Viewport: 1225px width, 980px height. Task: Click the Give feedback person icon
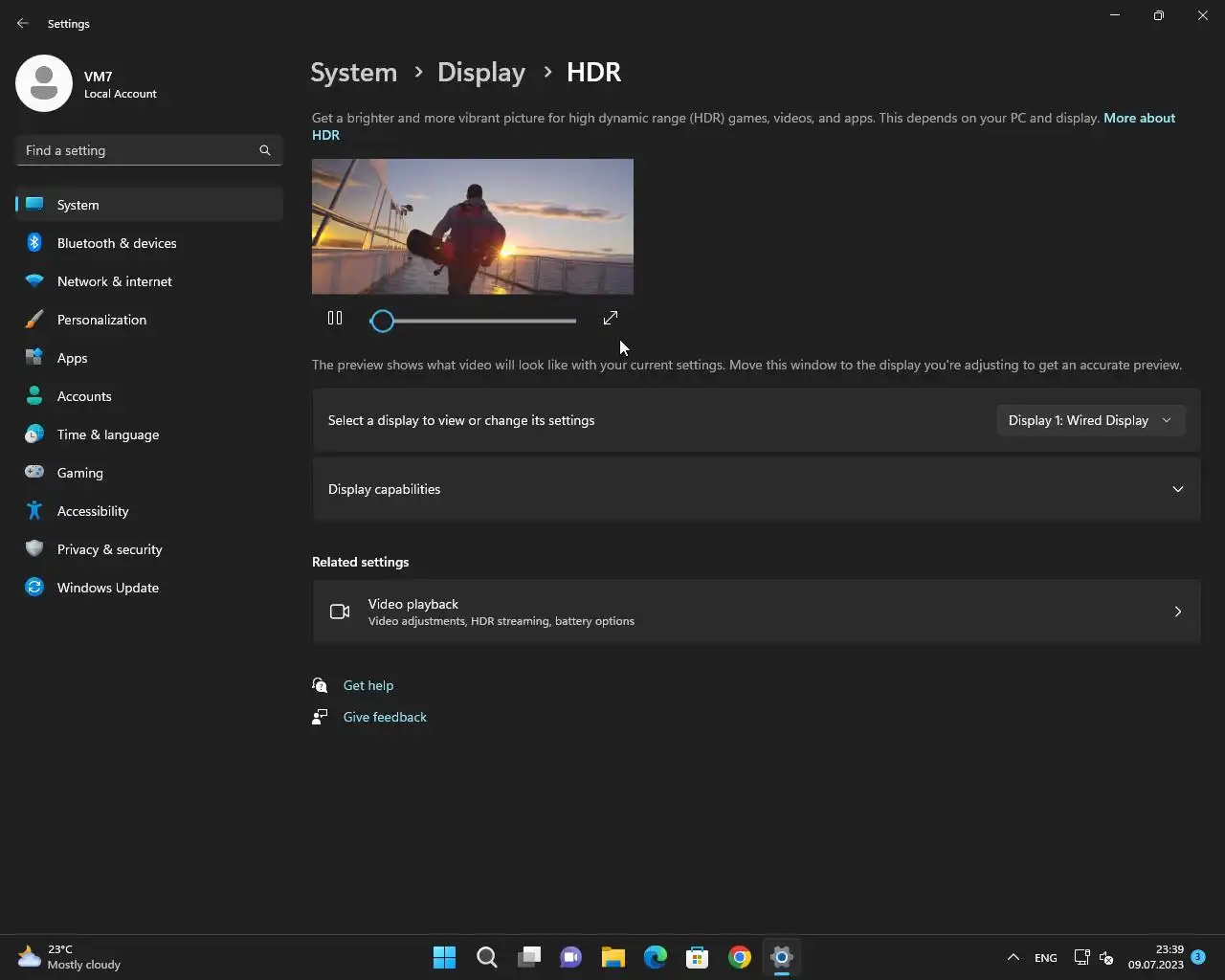(320, 717)
